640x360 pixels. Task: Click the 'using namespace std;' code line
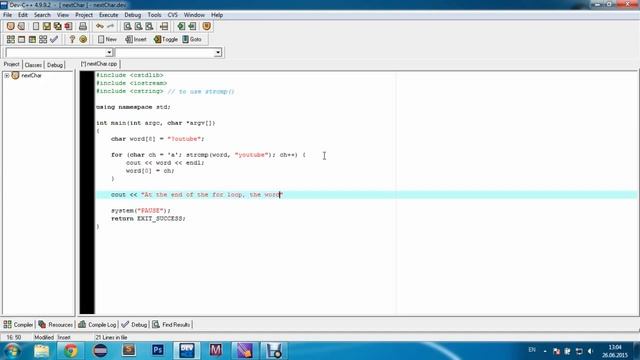(133, 107)
